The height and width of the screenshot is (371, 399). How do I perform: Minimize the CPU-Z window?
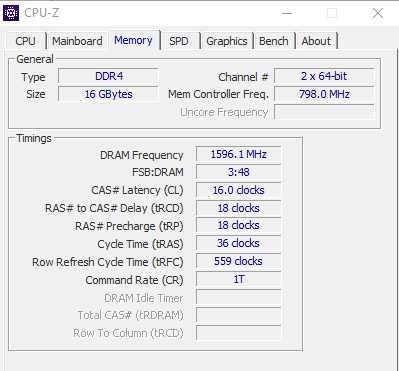(x=287, y=13)
